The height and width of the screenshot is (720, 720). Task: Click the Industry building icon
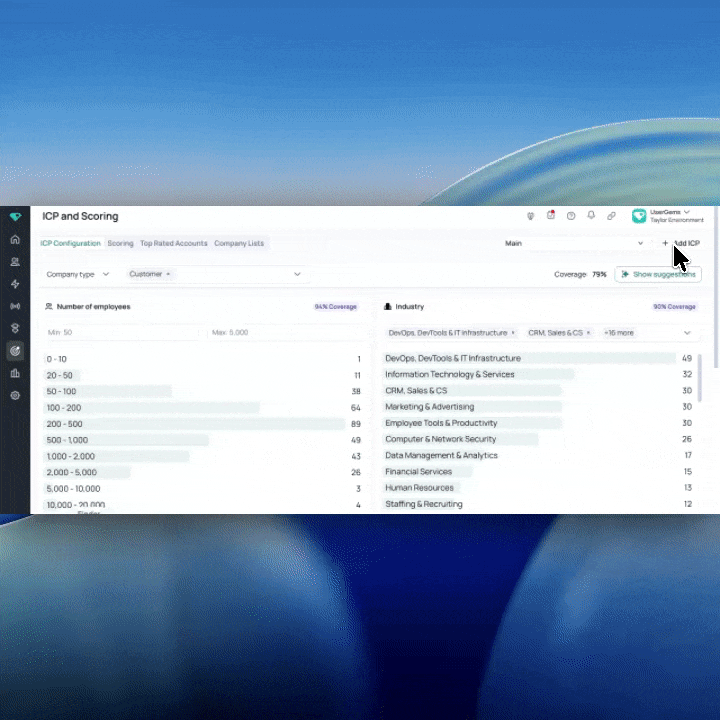tap(388, 307)
